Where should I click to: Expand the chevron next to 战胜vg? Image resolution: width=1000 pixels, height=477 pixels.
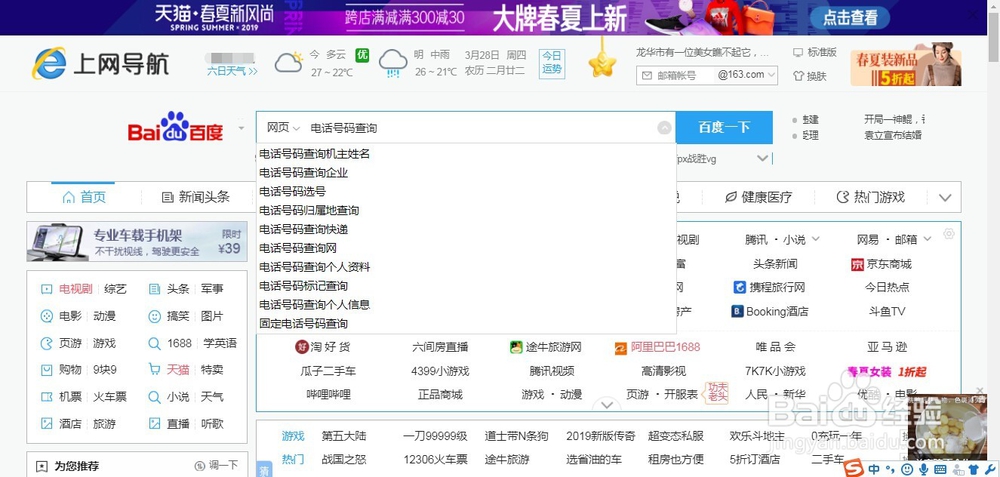(x=762, y=158)
